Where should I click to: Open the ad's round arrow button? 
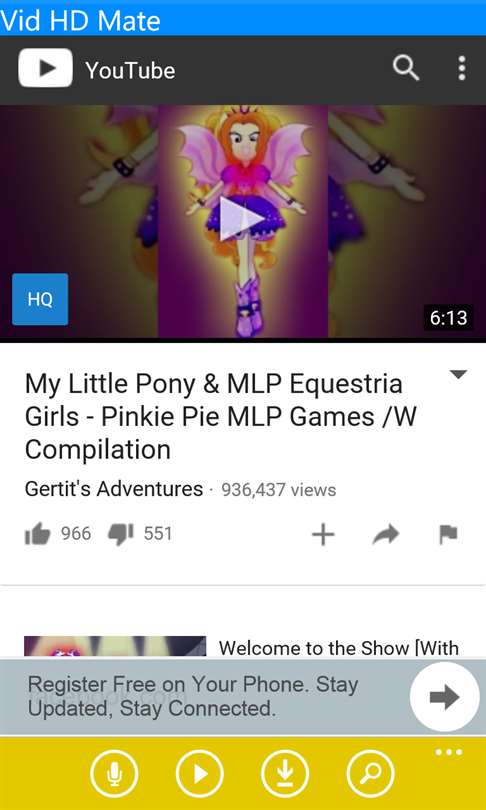[444, 697]
